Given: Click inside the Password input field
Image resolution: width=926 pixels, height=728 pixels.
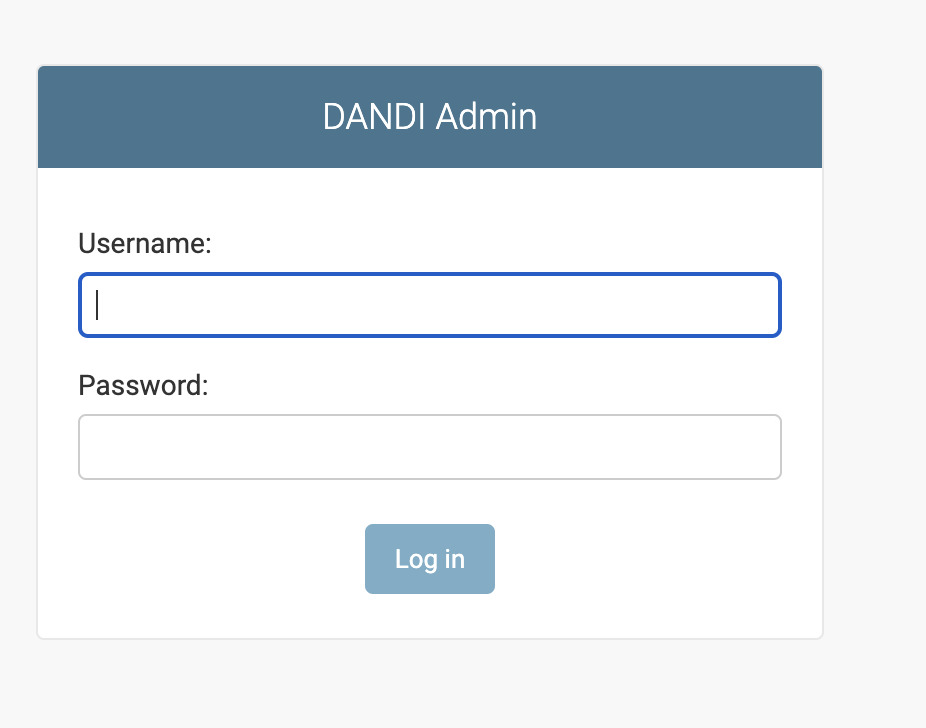Looking at the screenshot, I should (x=430, y=447).
